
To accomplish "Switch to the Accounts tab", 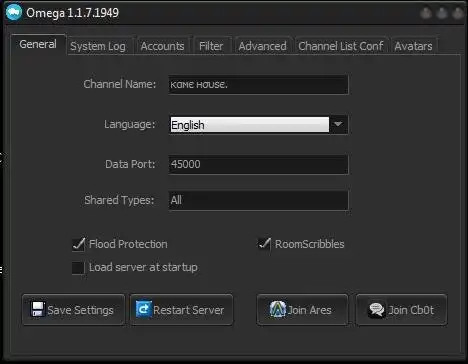I will (162, 46).
